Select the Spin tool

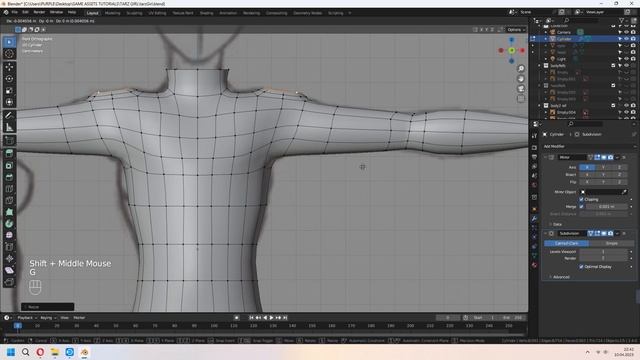tap(9, 224)
